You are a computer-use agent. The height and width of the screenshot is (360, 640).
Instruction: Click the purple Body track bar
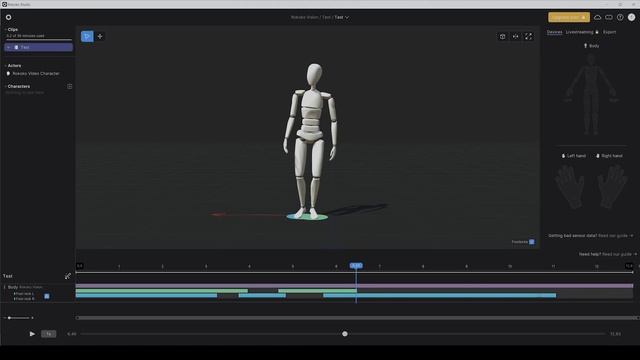354,286
